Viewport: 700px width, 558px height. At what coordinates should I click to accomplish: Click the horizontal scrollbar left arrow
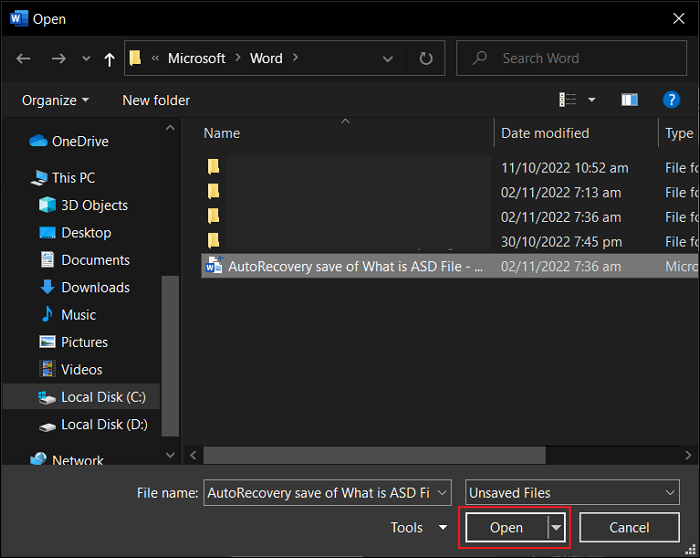pyautogui.click(x=193, y=455)
